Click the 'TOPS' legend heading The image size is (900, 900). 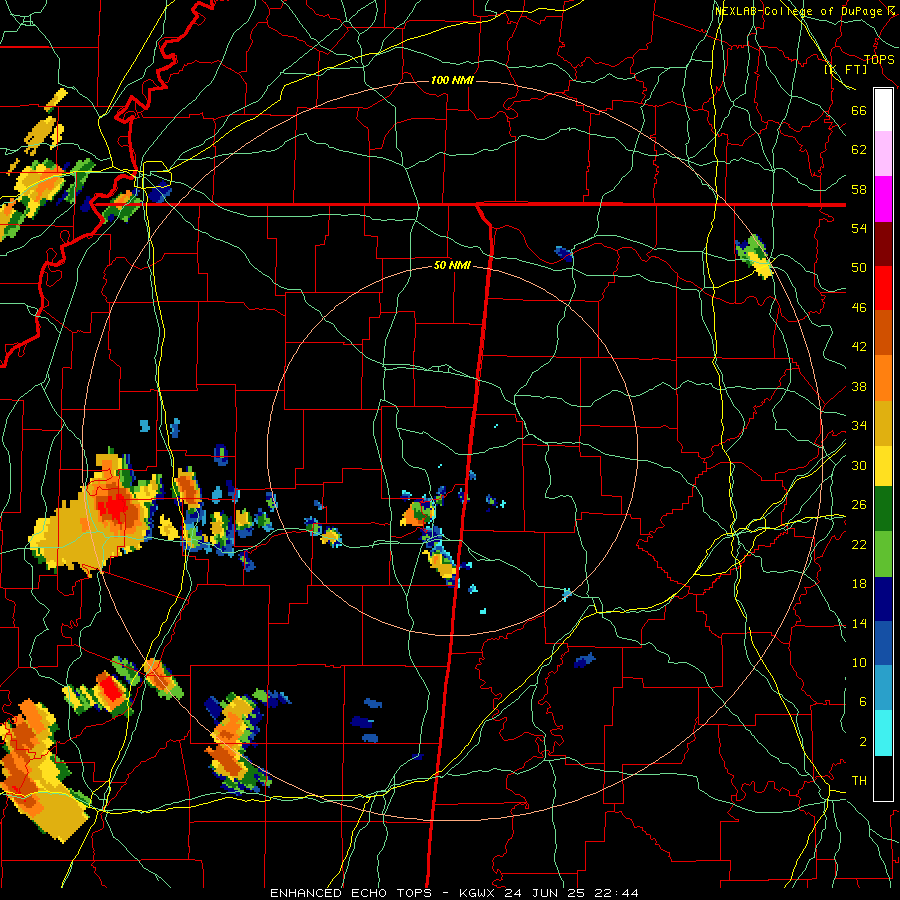click(879, 59)
